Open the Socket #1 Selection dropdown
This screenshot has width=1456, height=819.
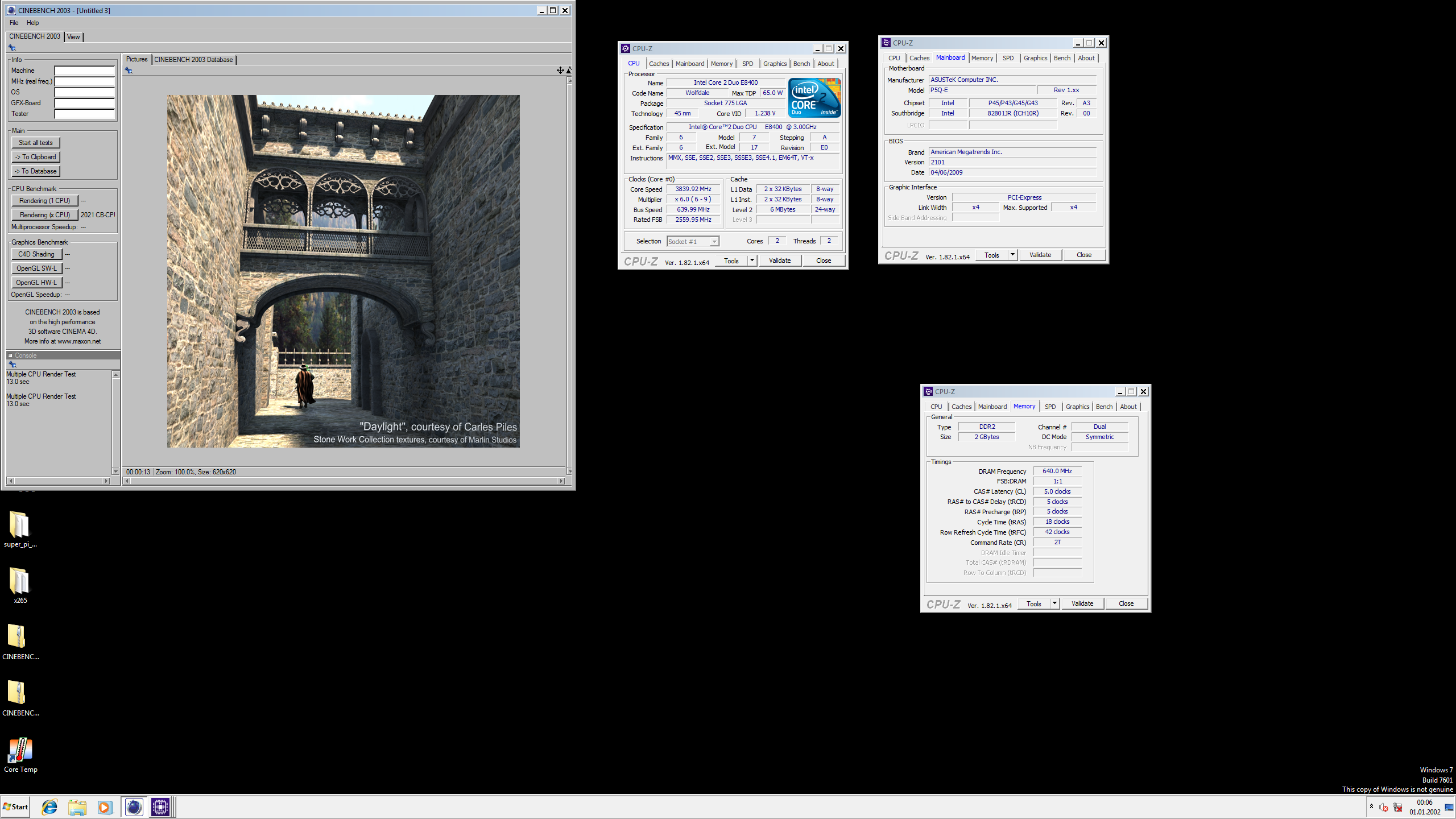(693, 242)
